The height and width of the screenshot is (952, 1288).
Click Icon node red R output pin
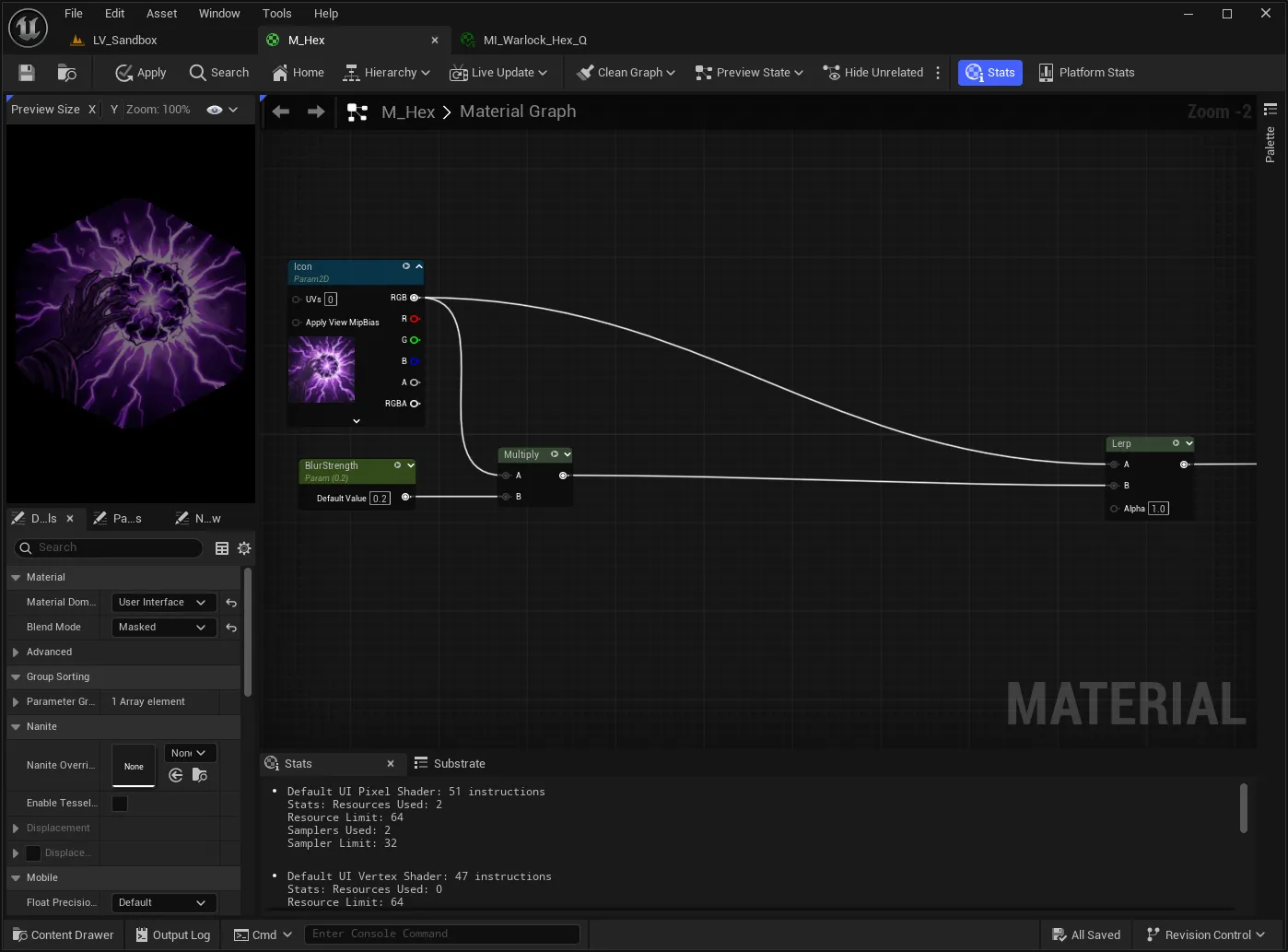415,319
